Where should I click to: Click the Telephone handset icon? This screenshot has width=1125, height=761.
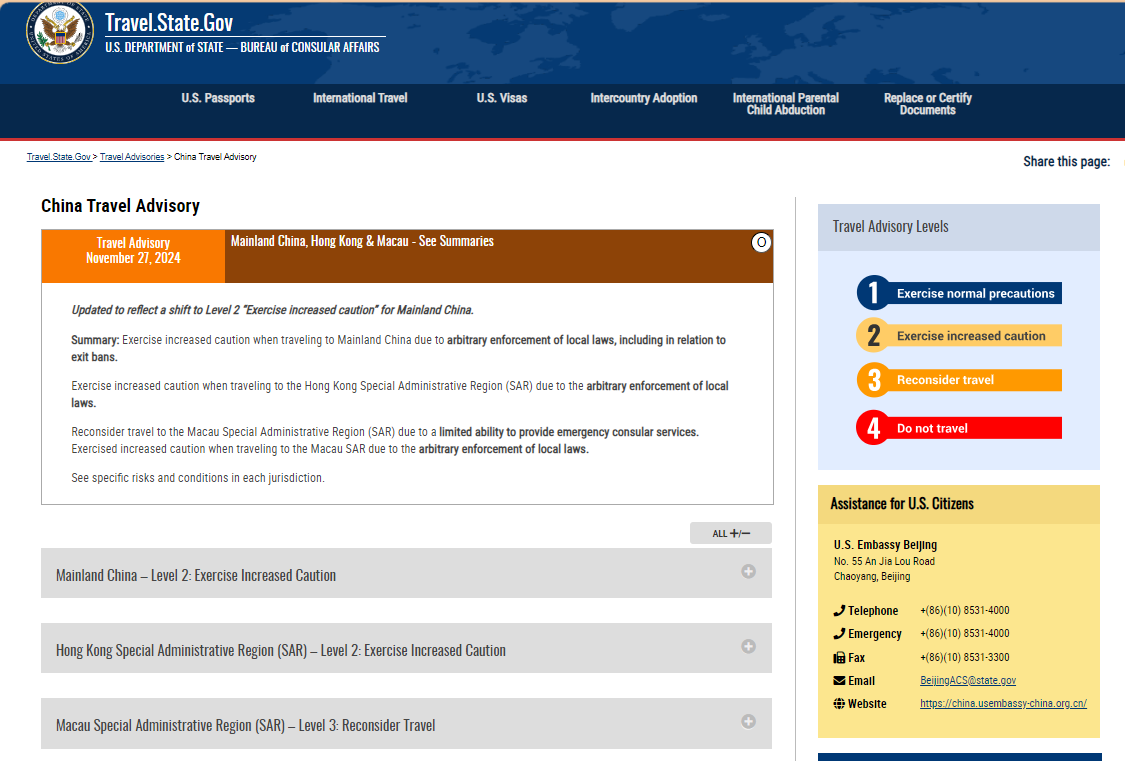click(839, 610)
